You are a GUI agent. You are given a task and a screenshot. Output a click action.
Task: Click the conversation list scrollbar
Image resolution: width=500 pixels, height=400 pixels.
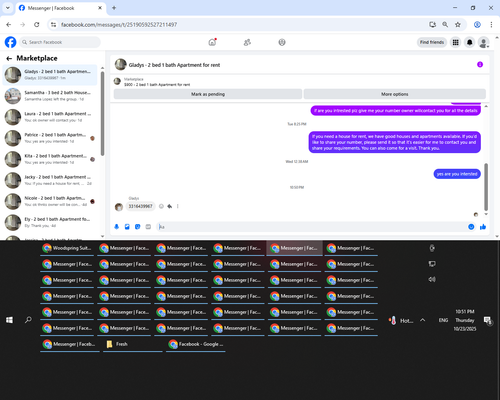click(x=102, y=113)
